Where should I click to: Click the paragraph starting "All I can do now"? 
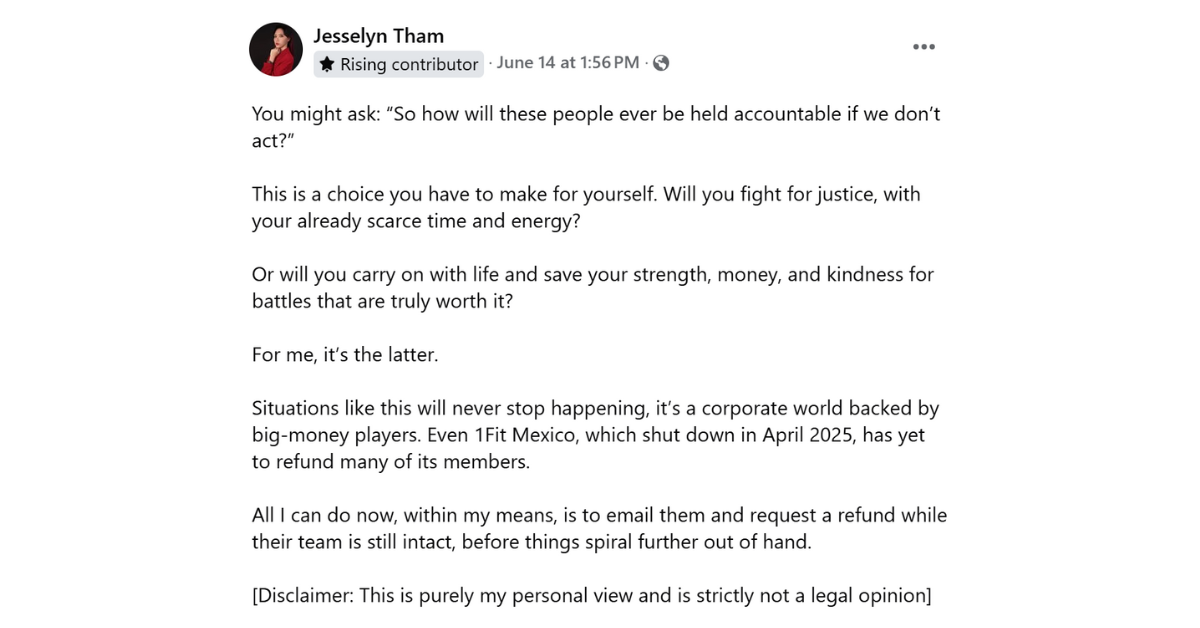coord(599,529)
